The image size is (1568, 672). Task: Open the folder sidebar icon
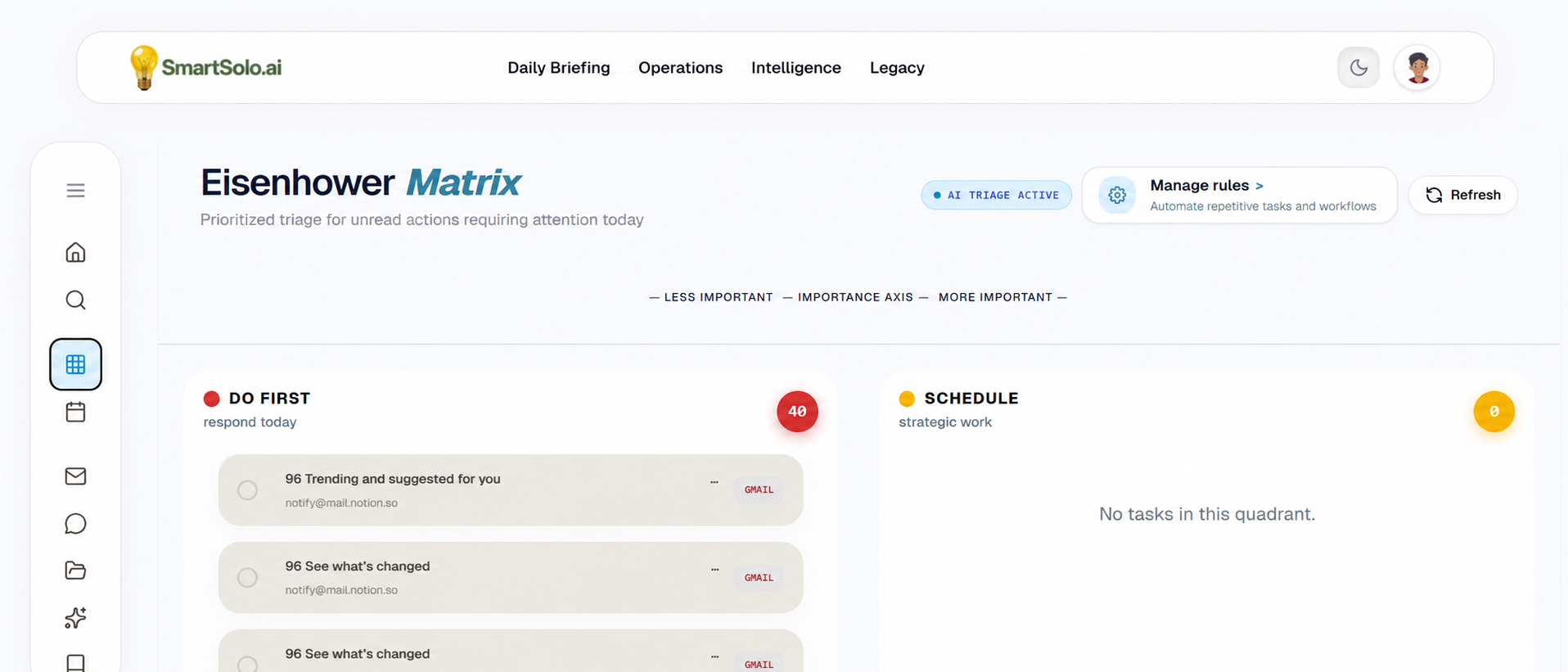click(75, 571)
